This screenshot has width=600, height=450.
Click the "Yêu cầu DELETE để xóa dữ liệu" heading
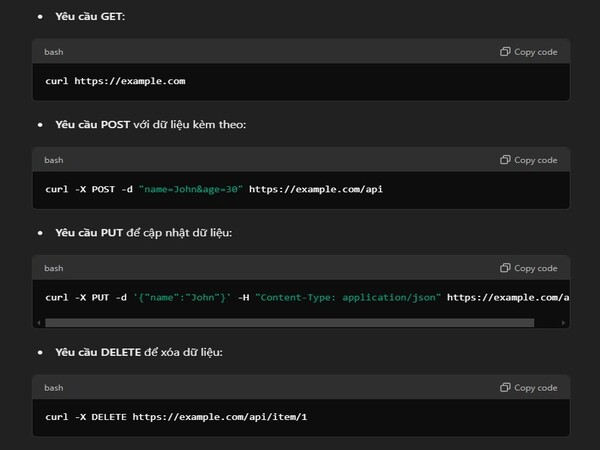coord(138,353)
